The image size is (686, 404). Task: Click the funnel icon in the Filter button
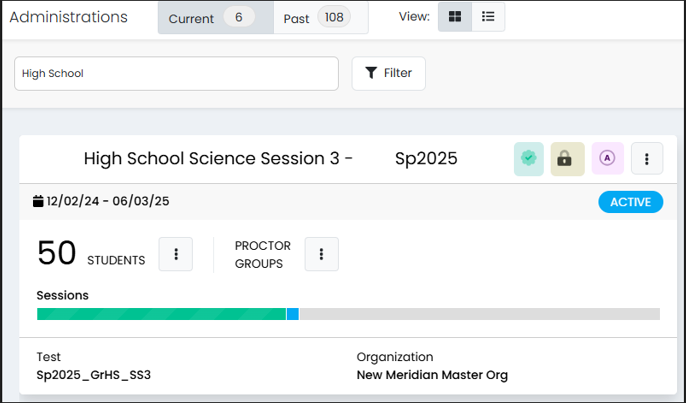371,73
